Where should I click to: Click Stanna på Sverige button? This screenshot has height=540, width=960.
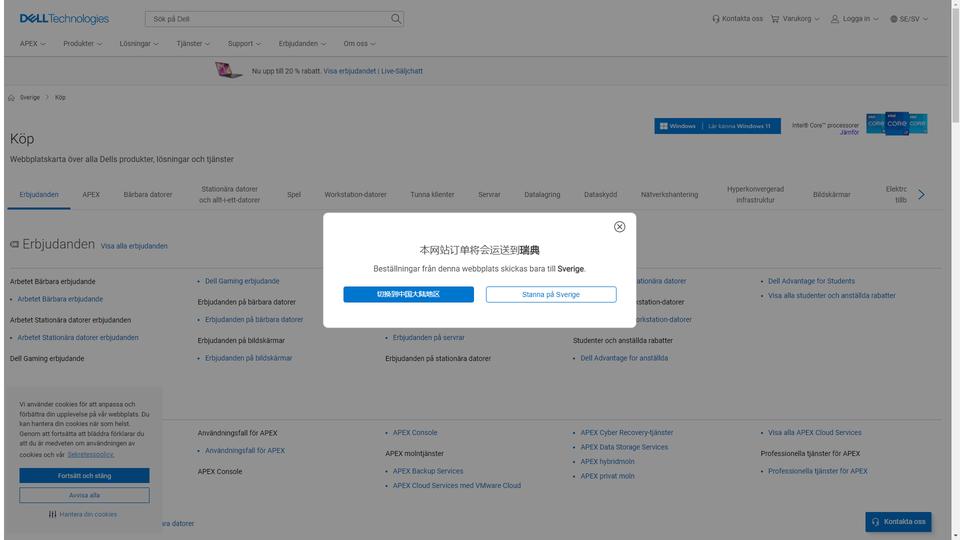point(551,294)
